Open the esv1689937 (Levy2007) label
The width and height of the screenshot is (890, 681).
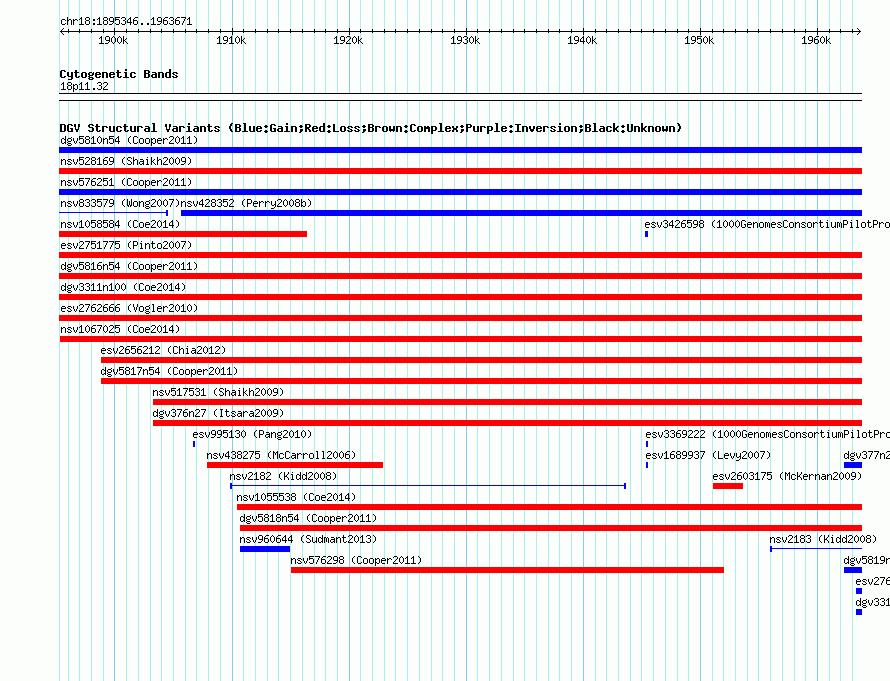708,455
